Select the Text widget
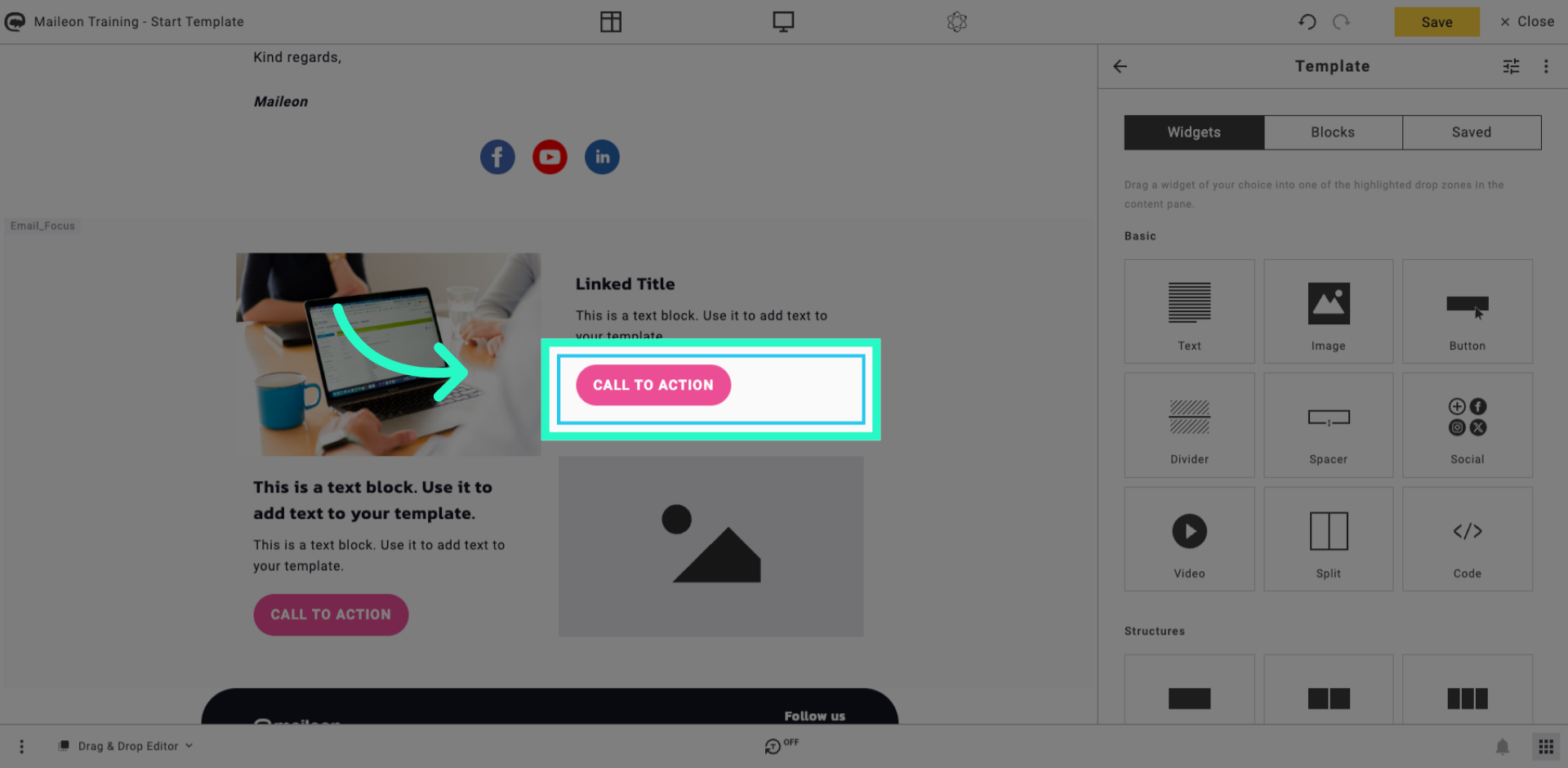1568x768 pixels. coord(1189,311)
